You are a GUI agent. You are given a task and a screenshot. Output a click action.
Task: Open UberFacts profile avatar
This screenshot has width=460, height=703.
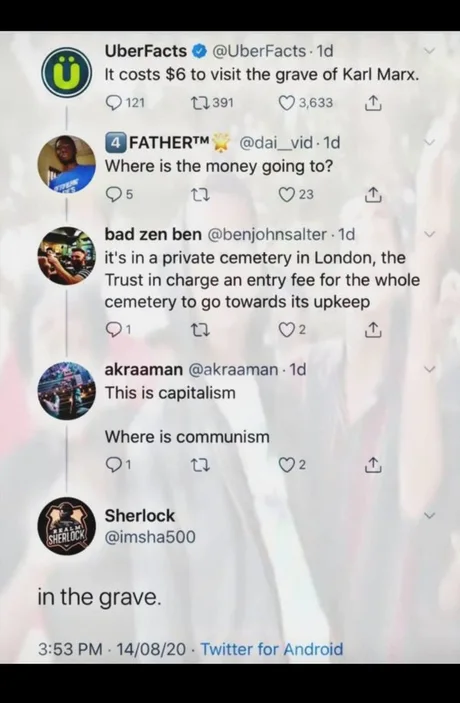[x=67, y=74]
